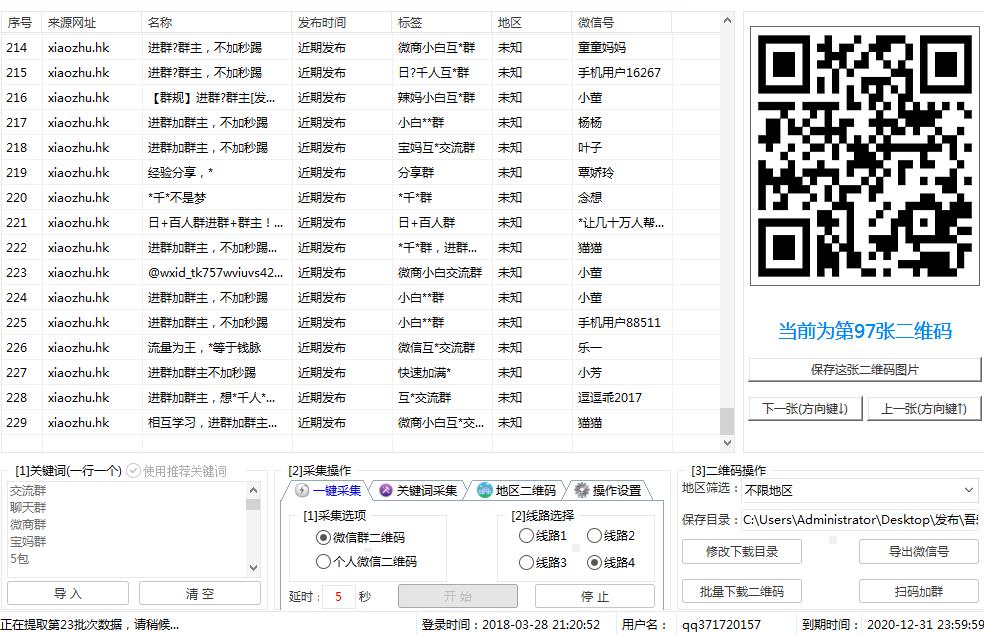Image resolution: width=984 pixels, height=634 pixels.
Task: Select row 226 流量为王
Action: coord(361,348)
